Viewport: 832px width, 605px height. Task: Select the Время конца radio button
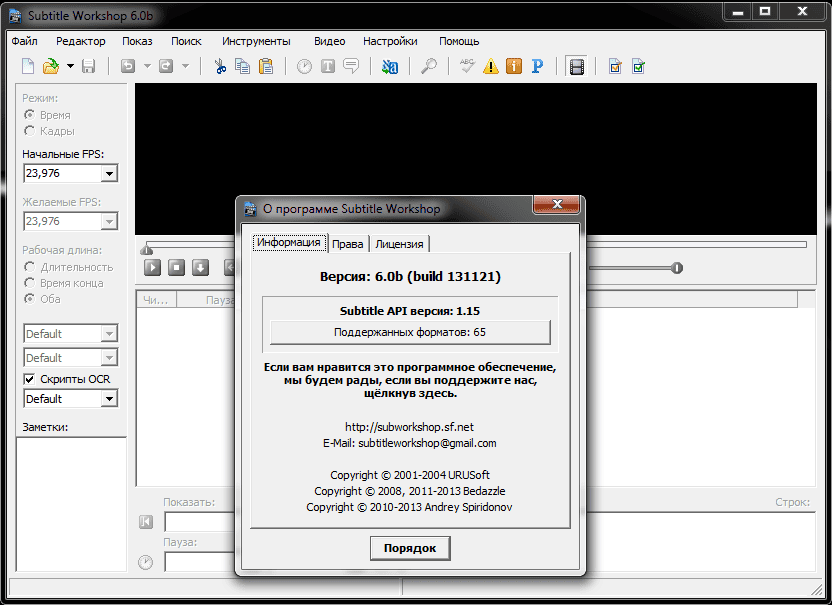(x=30, y=282)
